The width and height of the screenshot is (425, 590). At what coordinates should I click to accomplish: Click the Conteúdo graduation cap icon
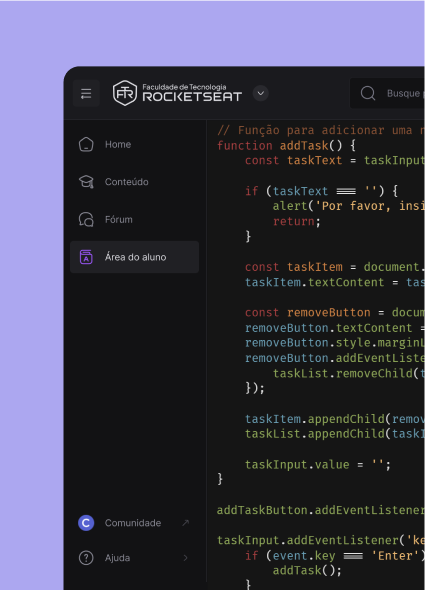tap(86, 182)
